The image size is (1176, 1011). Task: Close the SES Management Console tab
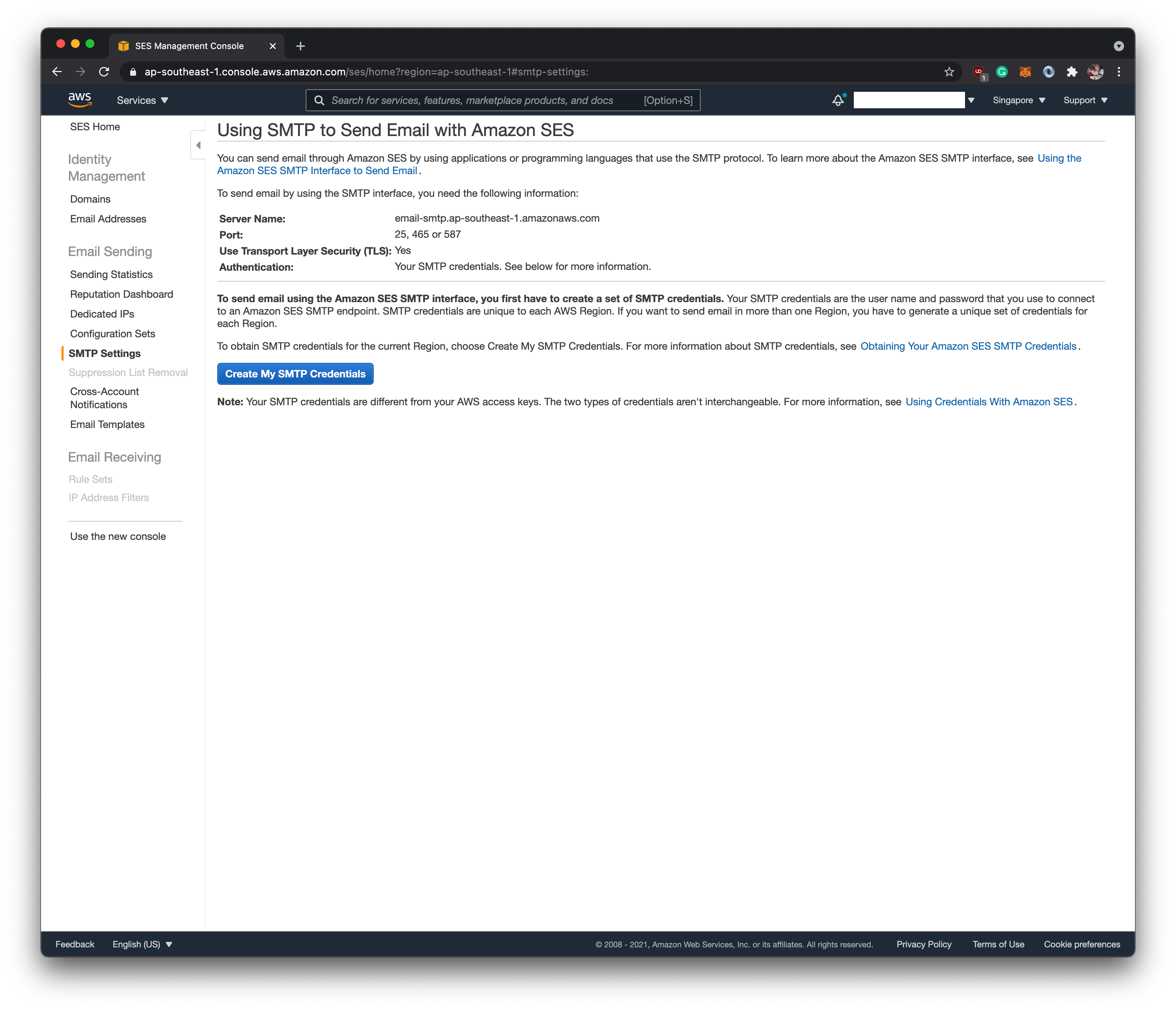pos(272,46)
